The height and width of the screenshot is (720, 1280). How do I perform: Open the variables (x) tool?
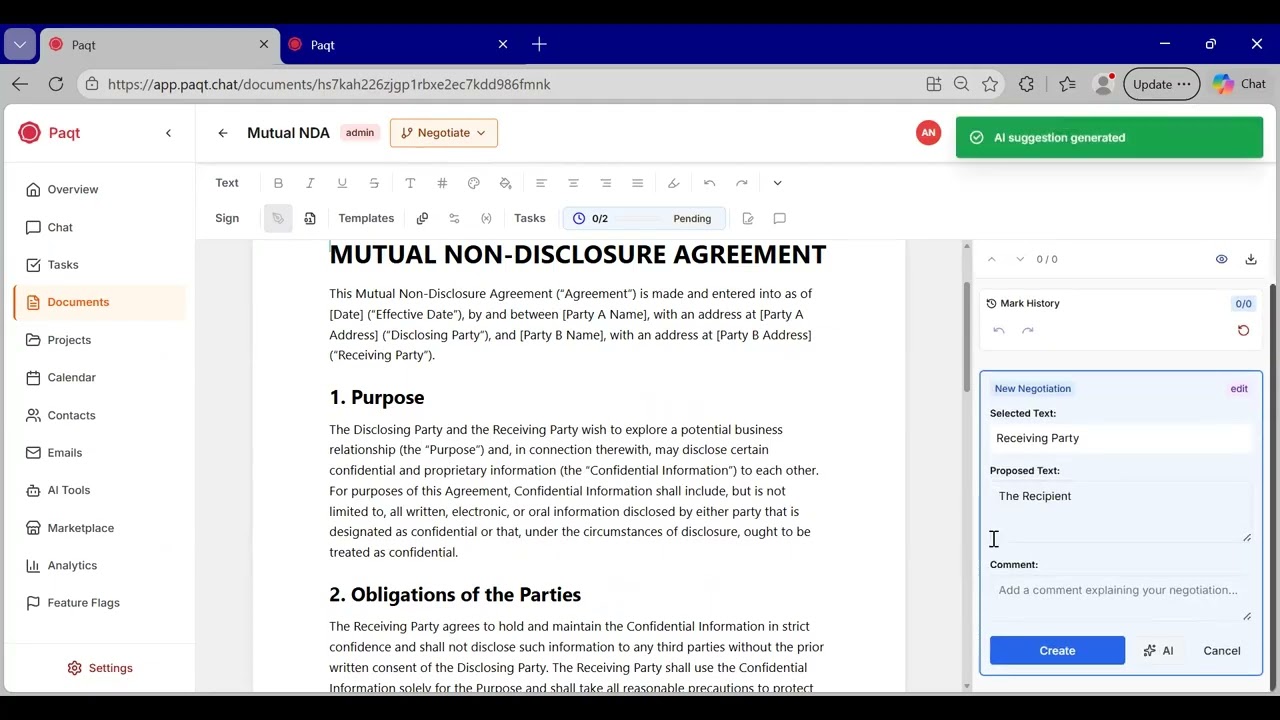coord(486,218)
